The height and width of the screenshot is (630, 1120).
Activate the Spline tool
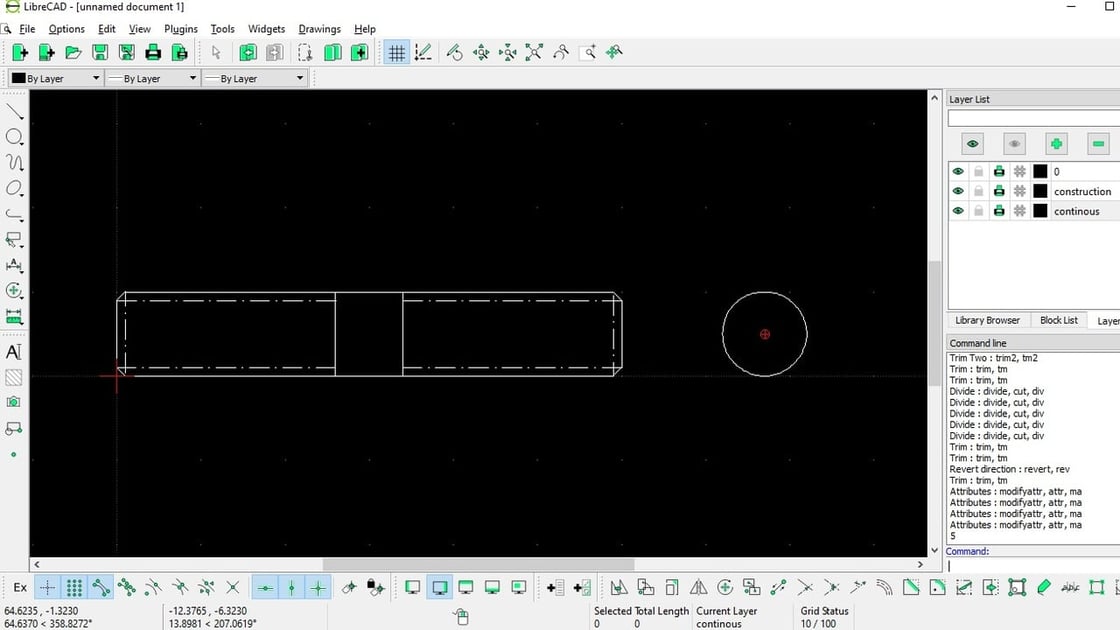click(13, 162)
